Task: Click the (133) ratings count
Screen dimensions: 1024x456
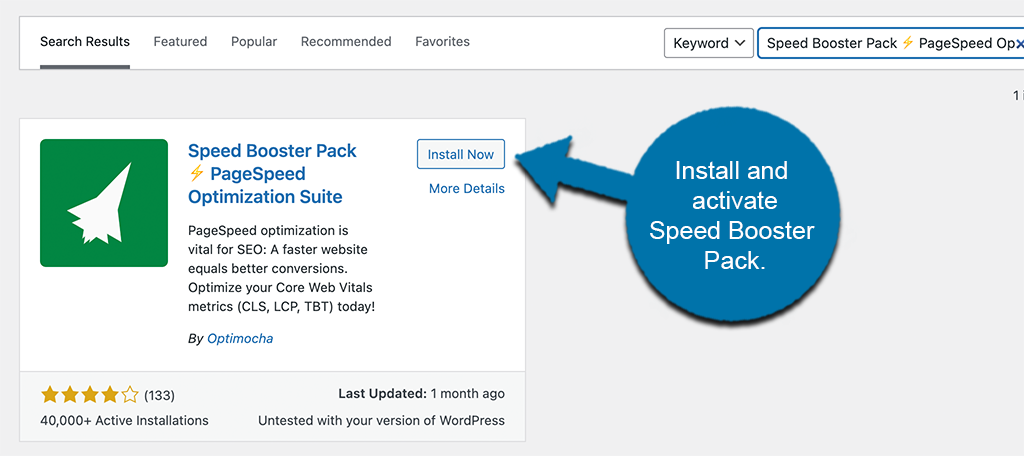Action: click(x=159, y=395)
